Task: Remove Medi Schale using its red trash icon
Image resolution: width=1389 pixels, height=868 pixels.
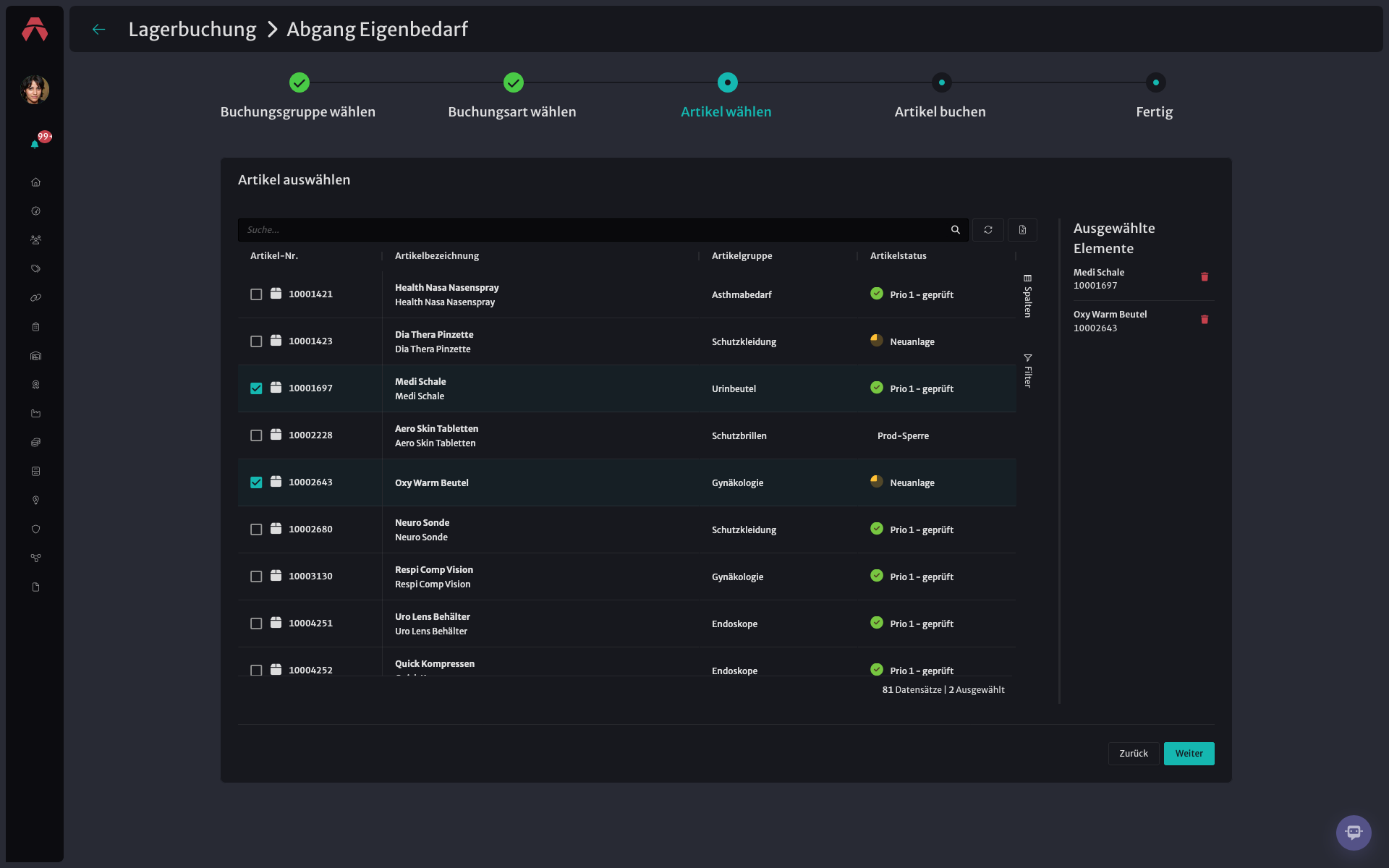Action: click(1205, 277)
